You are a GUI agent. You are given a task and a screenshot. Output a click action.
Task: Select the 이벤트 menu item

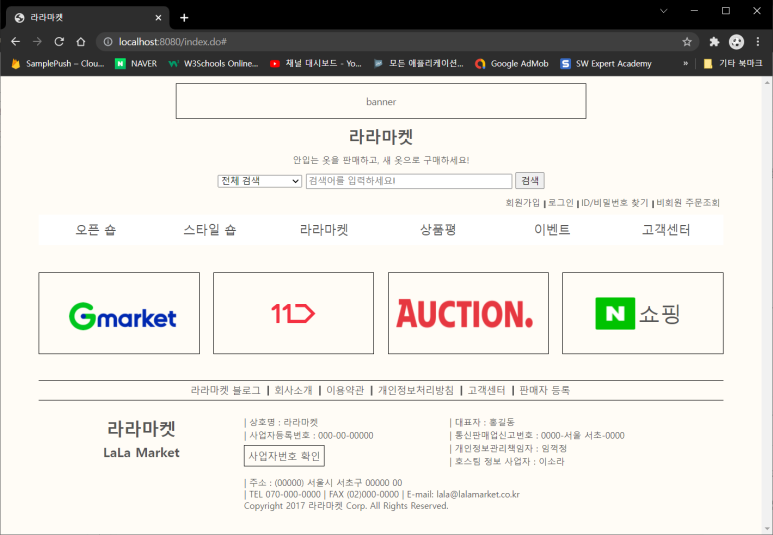tap(552, 230)
